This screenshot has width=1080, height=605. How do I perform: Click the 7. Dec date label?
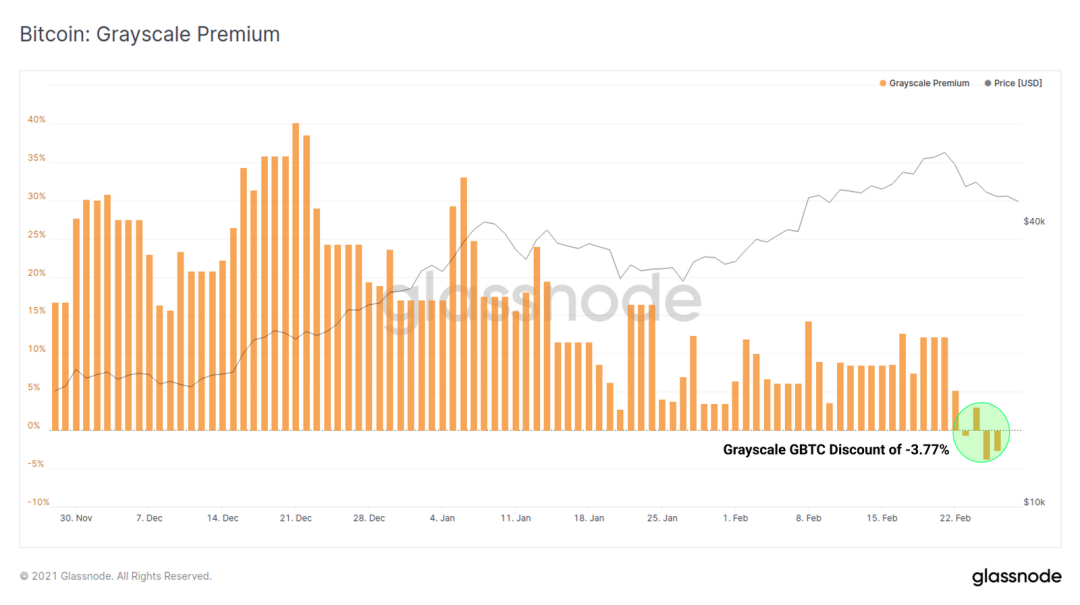point(149,518)
